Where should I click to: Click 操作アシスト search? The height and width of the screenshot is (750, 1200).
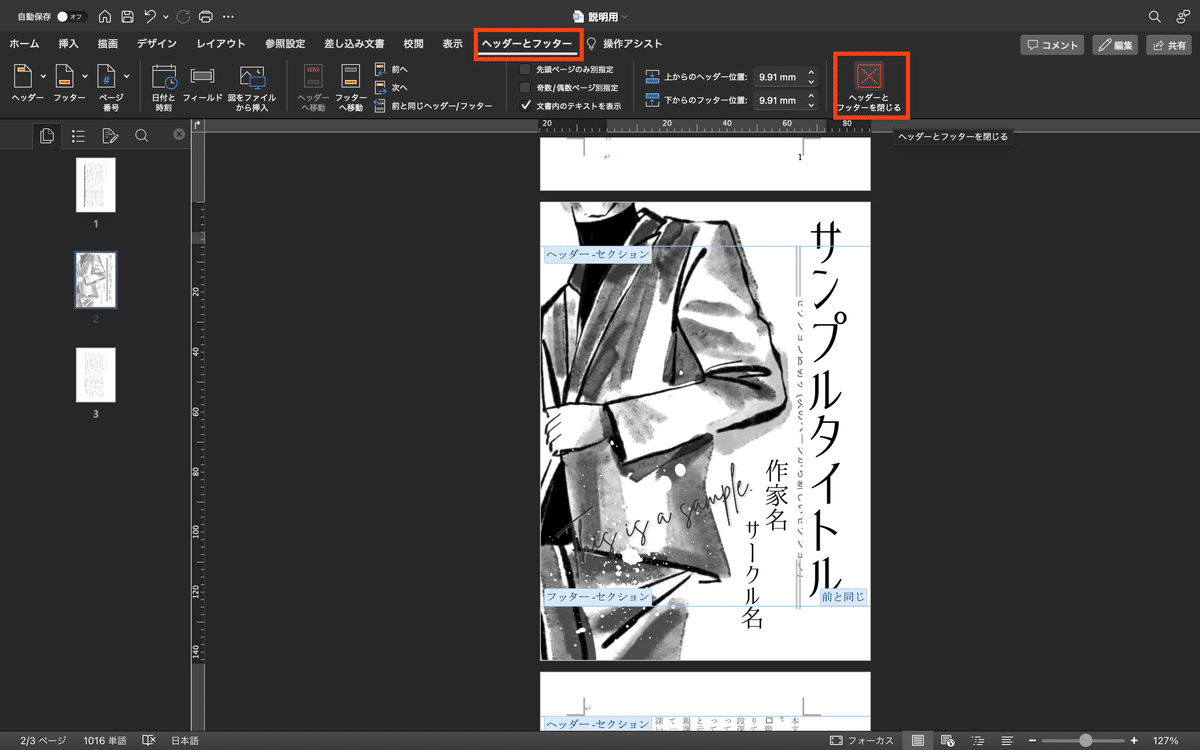[x=624, y=44]
